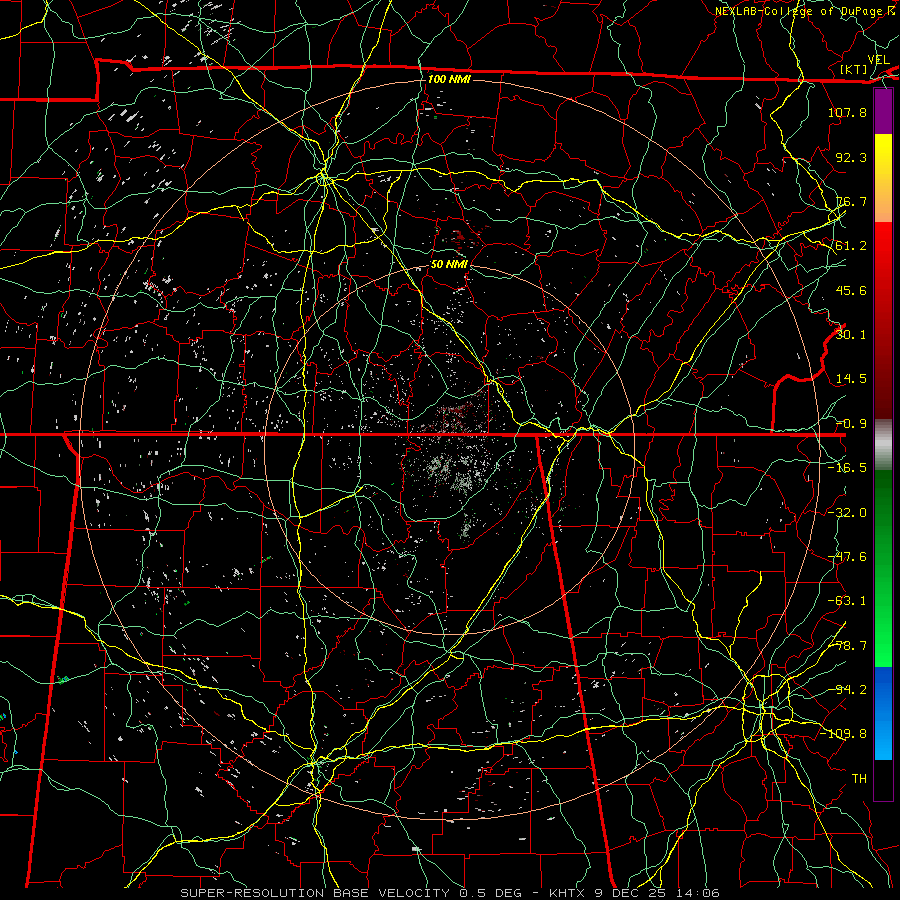The width and height of the screenshot is (900, 900).
Task: Click the 61.2 velocity scale value
Action: click(851, 246)
